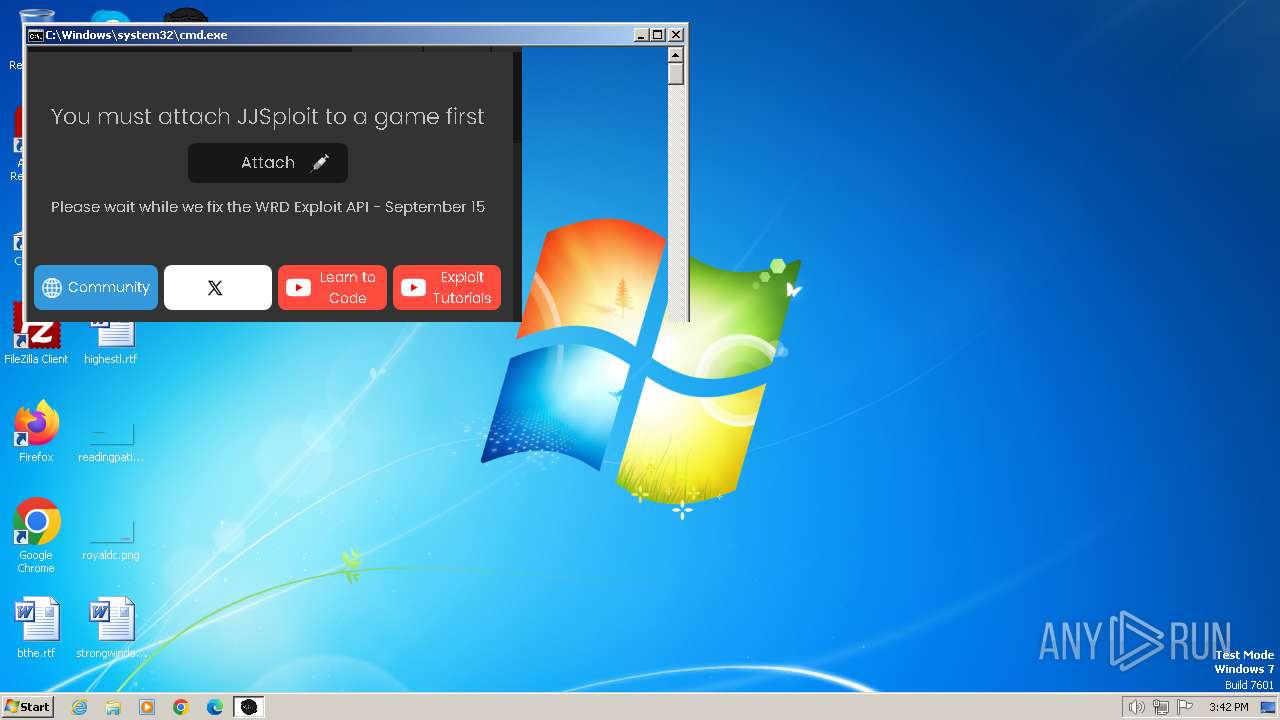Click the YouTube icon beside Learn to Code
Viewport: 1280px width, 720px height.
(298, 288)
